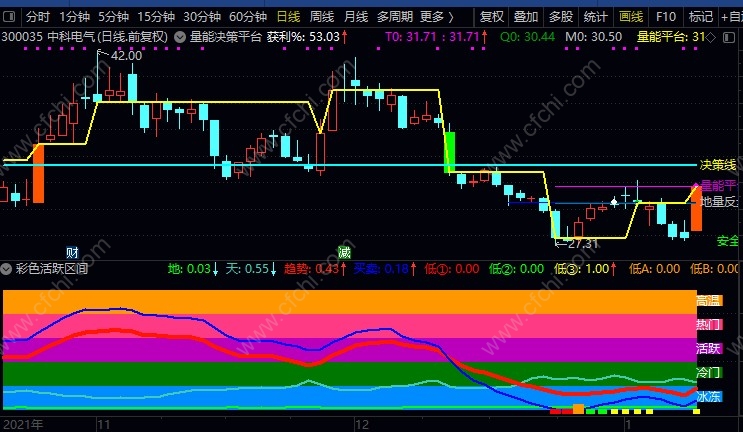This screenshot has height=432, width=743.
Task: Click the 低③: 1.00 reading
Action: click(585, 269)
